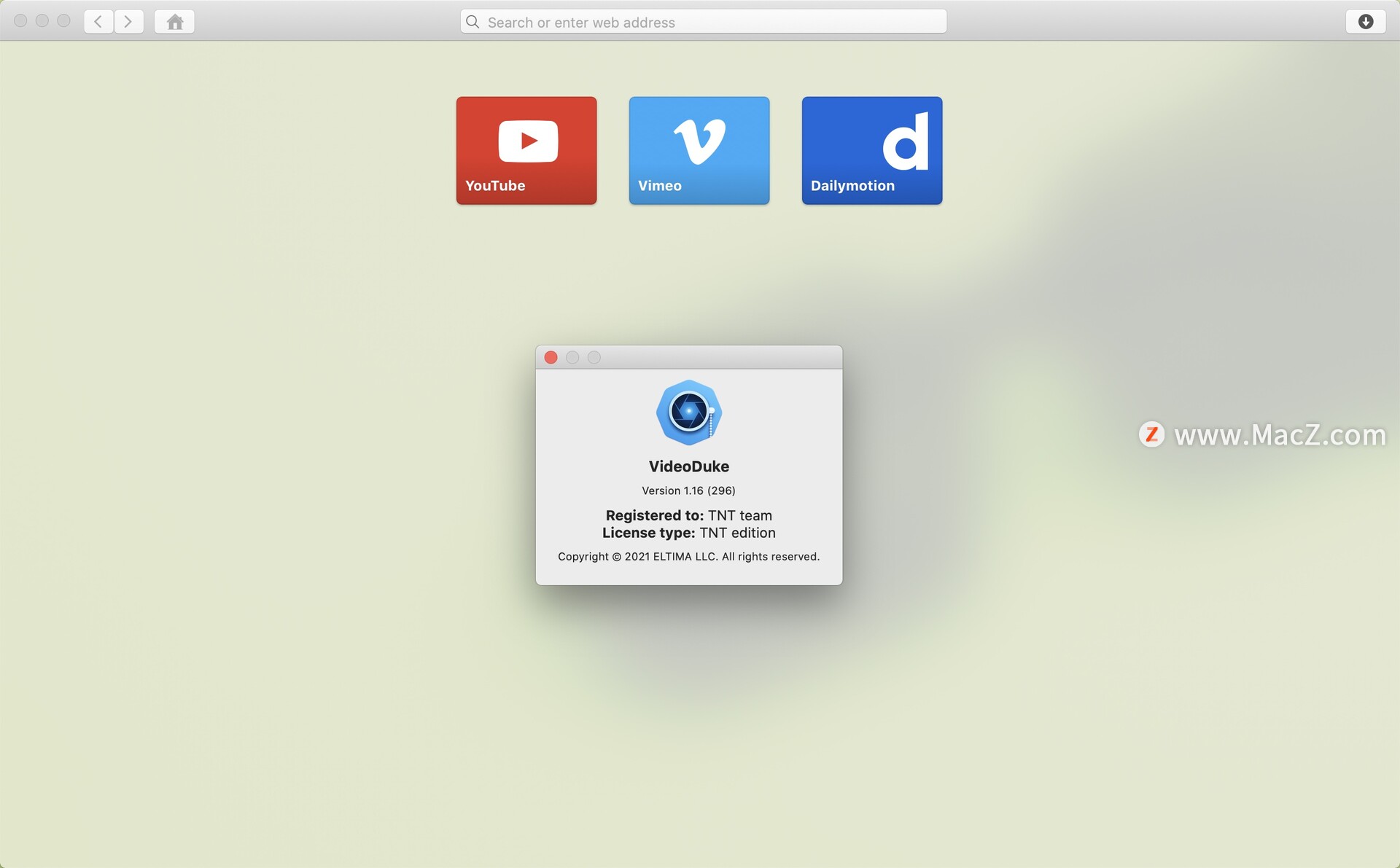The width and height of the screenshot is (1400, 868).
Task: Click the VideoDuke app logo in dialog
Action: 689,413
